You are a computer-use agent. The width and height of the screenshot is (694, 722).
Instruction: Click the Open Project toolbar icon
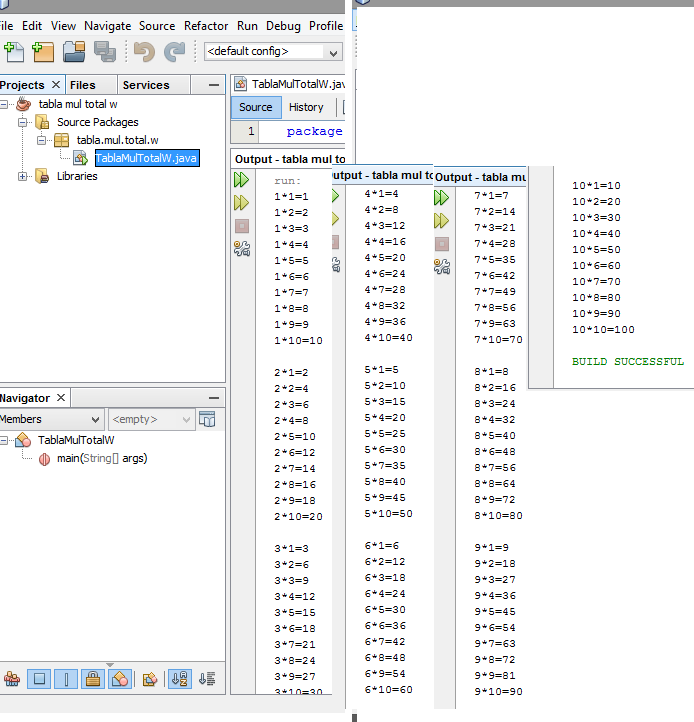pos(74,52)
